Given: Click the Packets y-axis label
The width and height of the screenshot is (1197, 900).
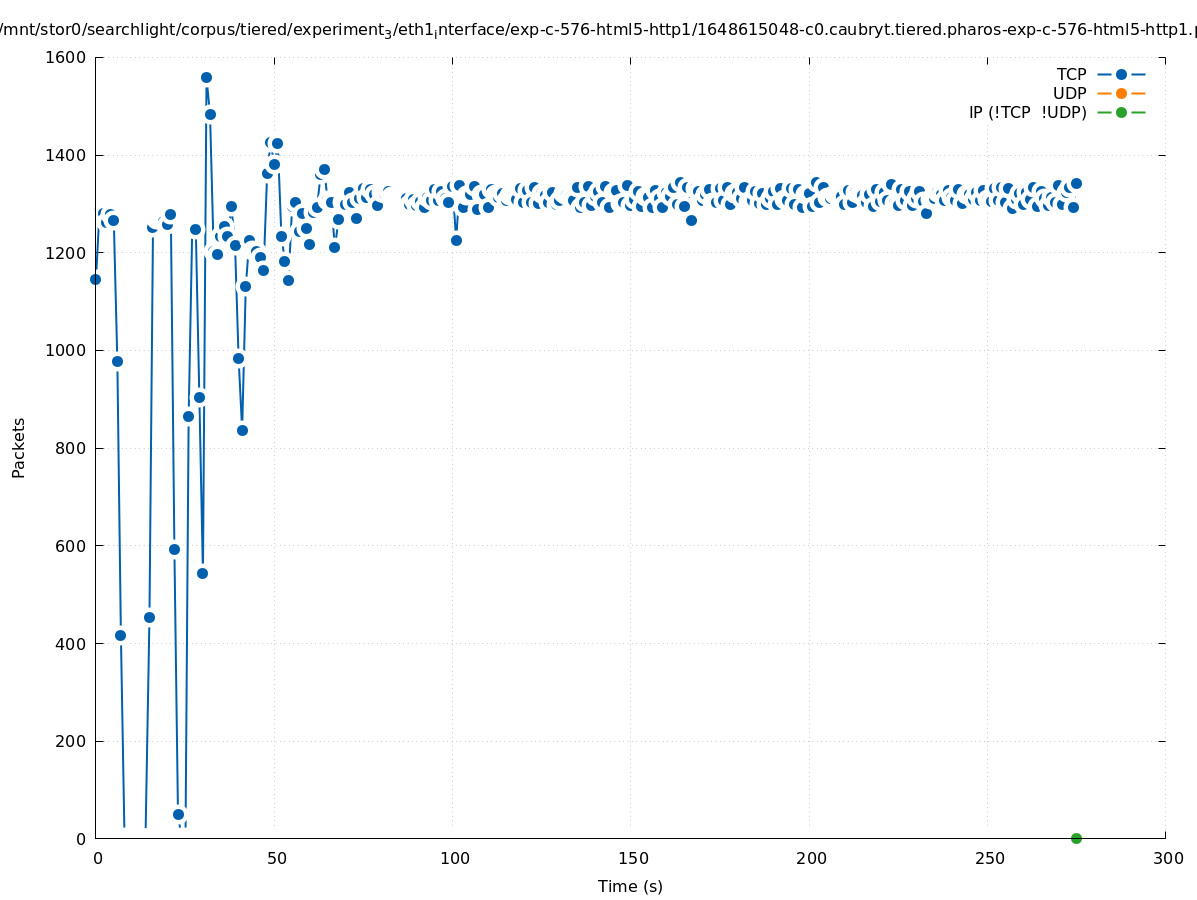Looking at the screenshot, I should click(x=19, y=447).
